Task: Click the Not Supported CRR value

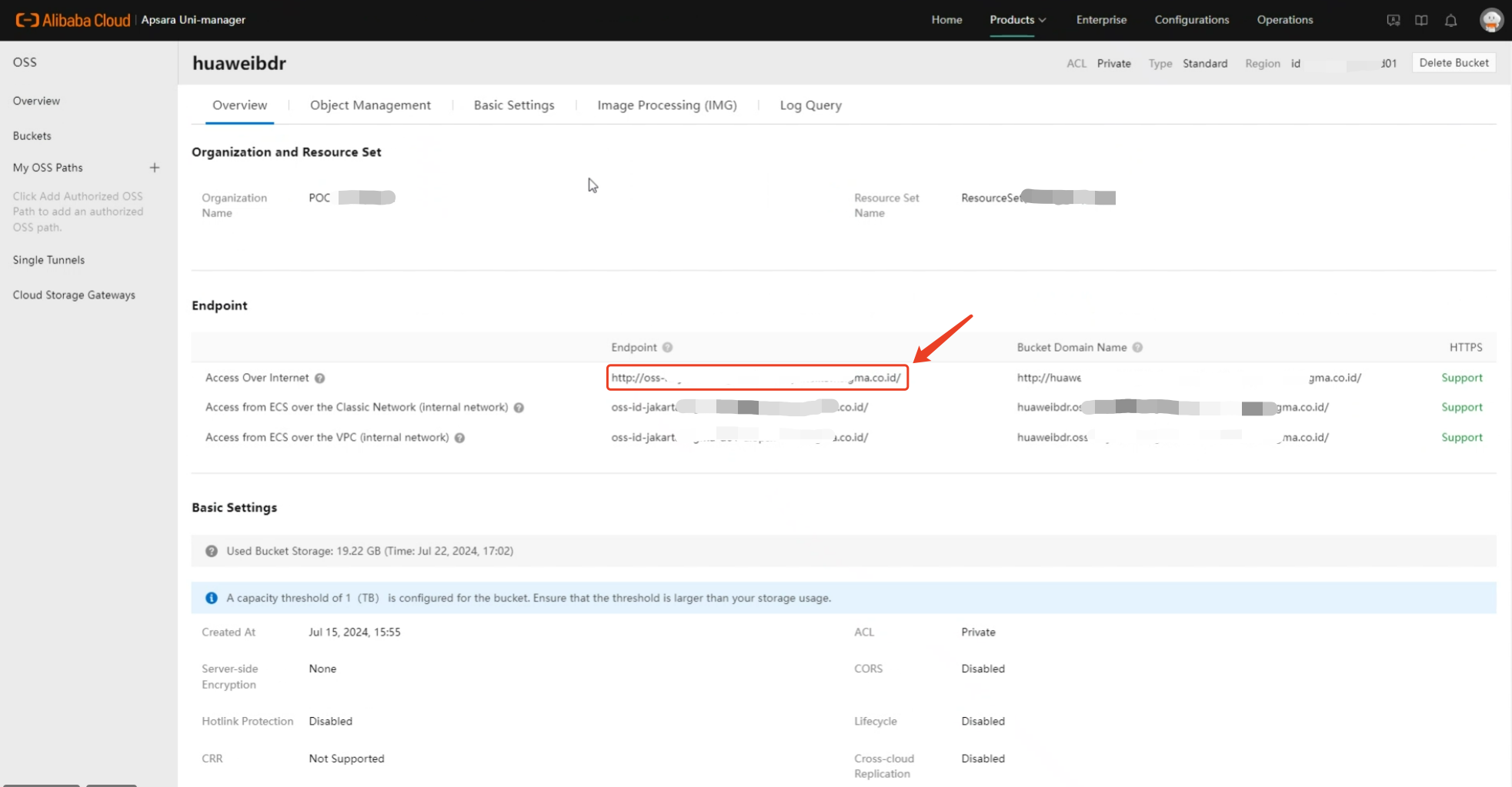Action: 346,759
